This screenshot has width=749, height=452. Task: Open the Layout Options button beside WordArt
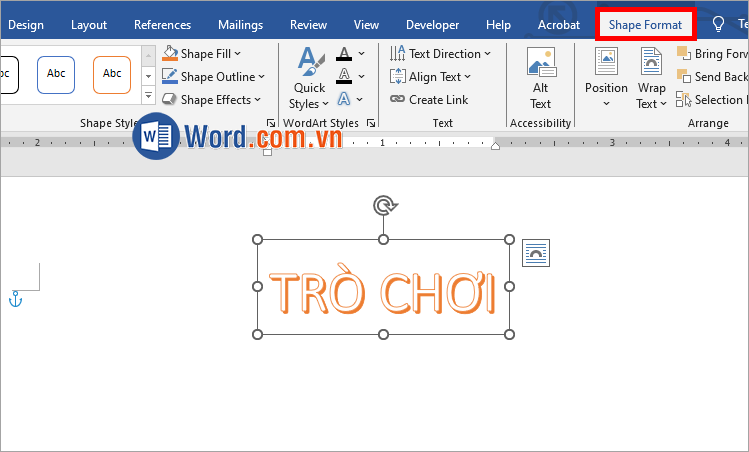(536, 253)
